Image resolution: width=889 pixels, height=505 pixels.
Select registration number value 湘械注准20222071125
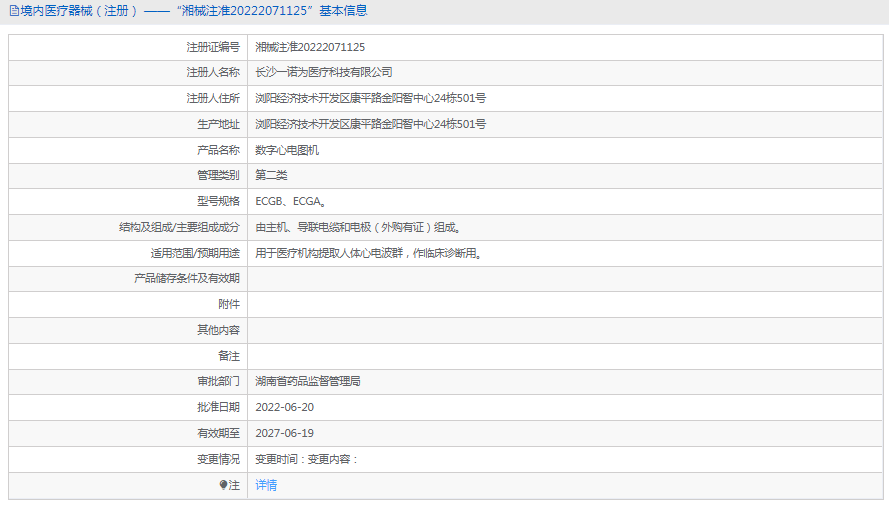tap(310, 47)
